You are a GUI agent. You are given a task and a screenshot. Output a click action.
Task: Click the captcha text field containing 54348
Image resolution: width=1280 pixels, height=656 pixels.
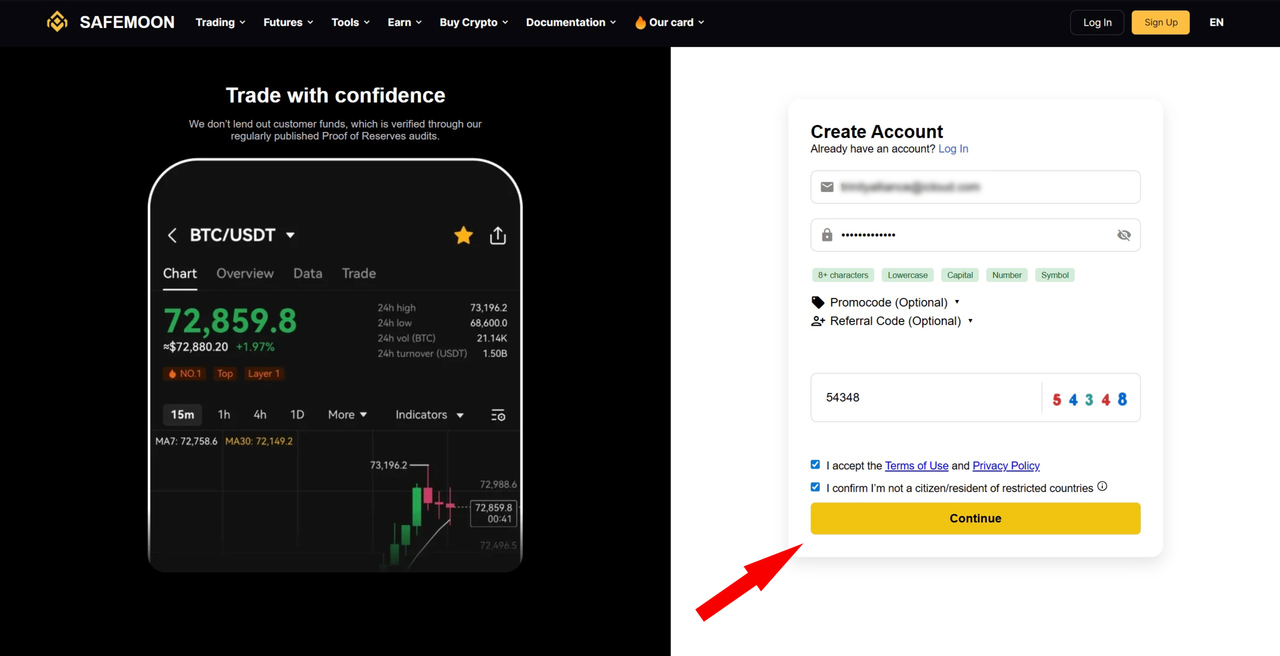point(925,397)
